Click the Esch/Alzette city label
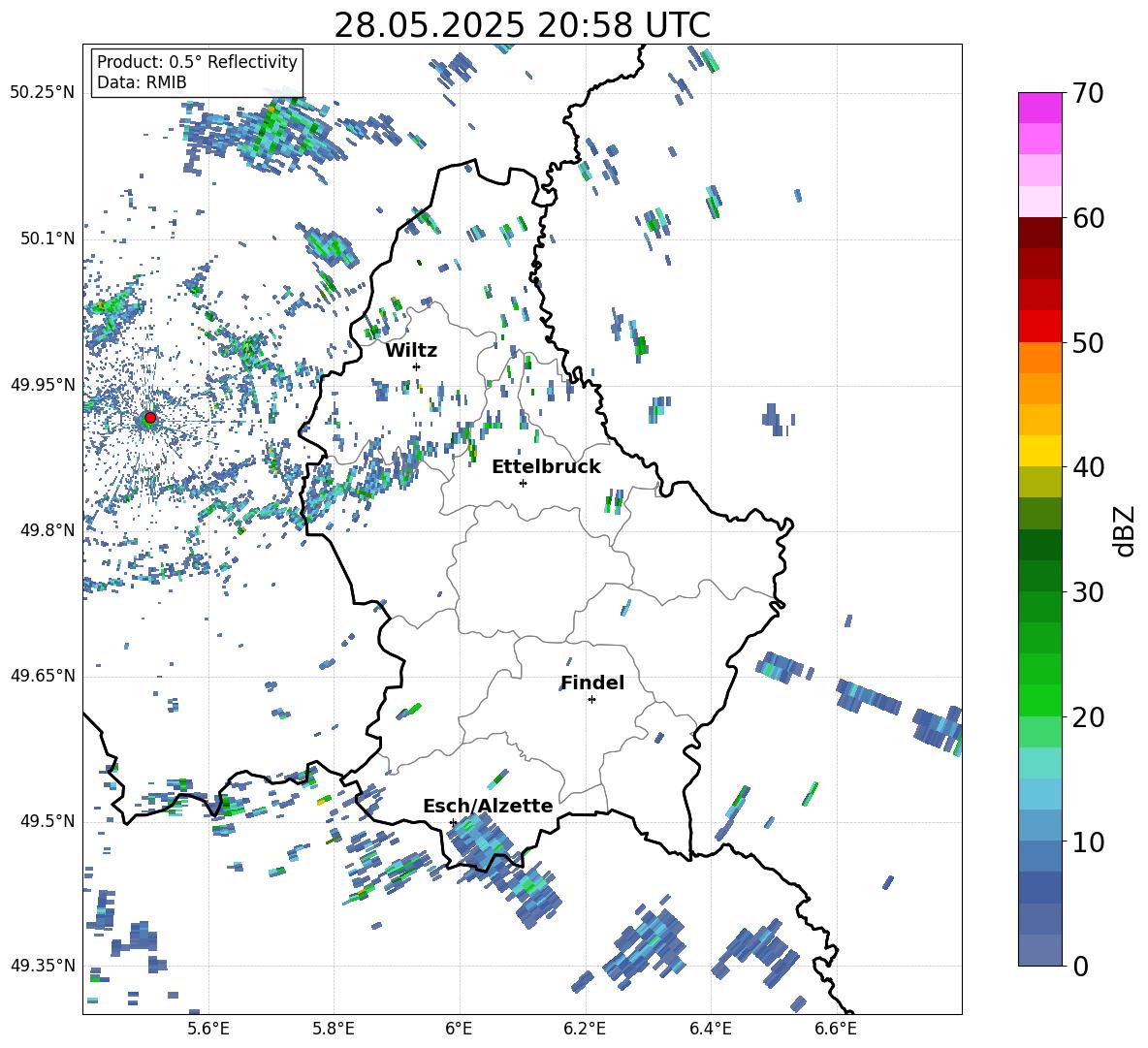 point(488,806)
